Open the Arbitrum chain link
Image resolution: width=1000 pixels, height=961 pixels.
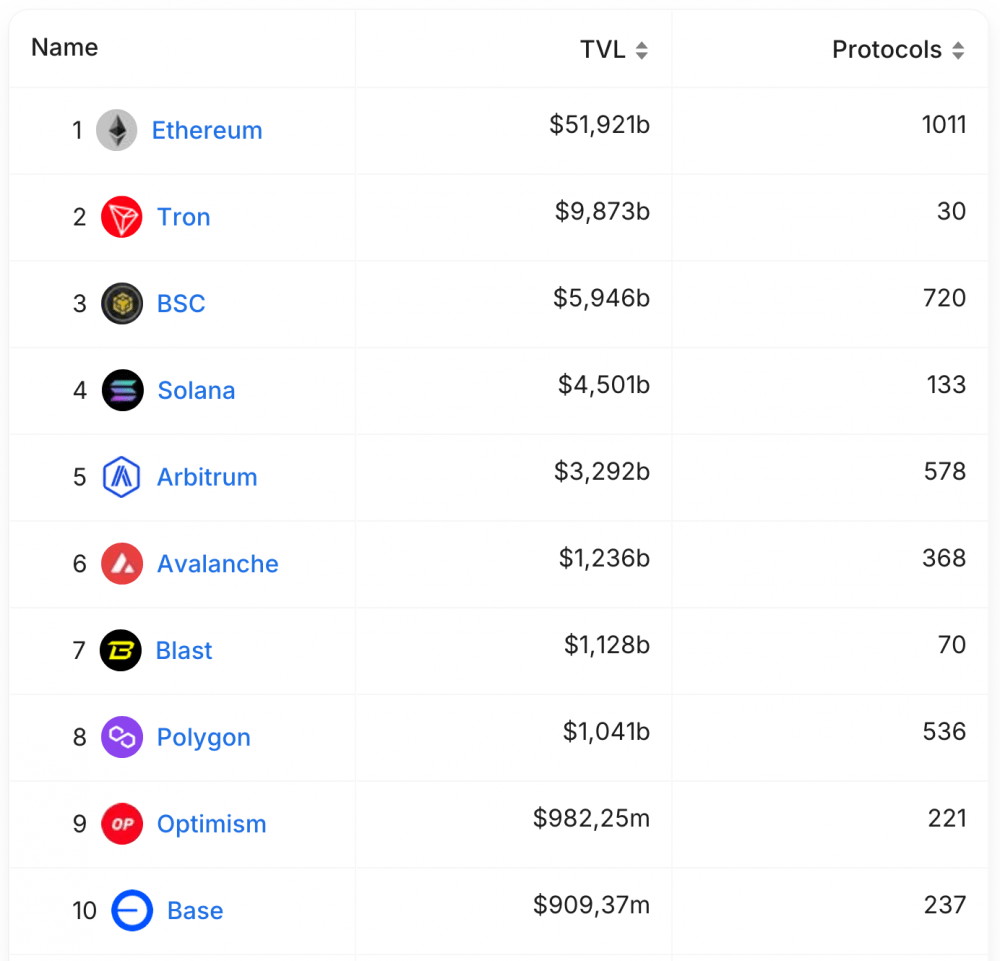(207, 477)
